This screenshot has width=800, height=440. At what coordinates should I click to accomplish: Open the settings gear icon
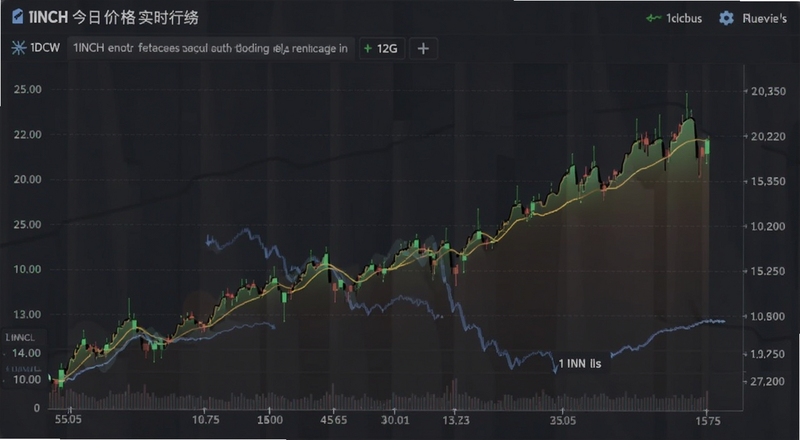pos(726,18)
